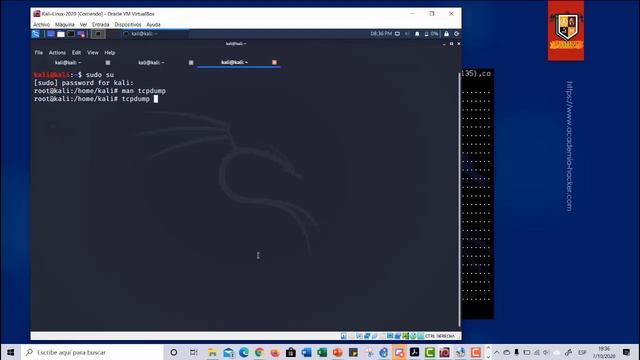Open File Explorer from the taskbar

[212, 352]
